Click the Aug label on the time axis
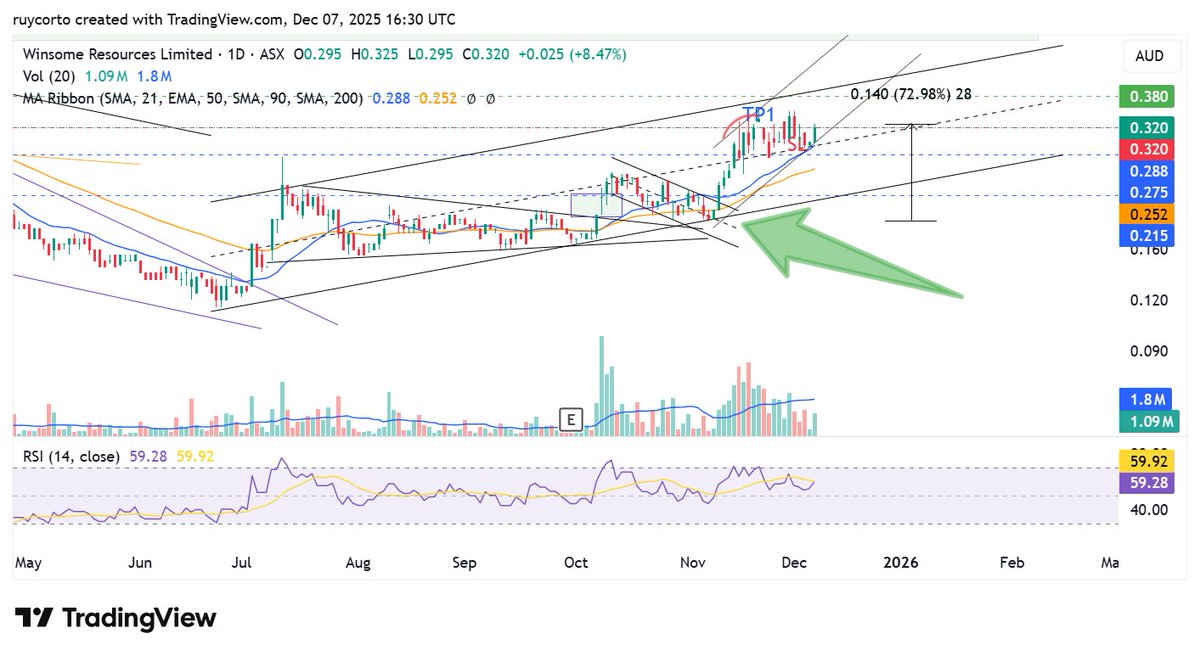 358,563
